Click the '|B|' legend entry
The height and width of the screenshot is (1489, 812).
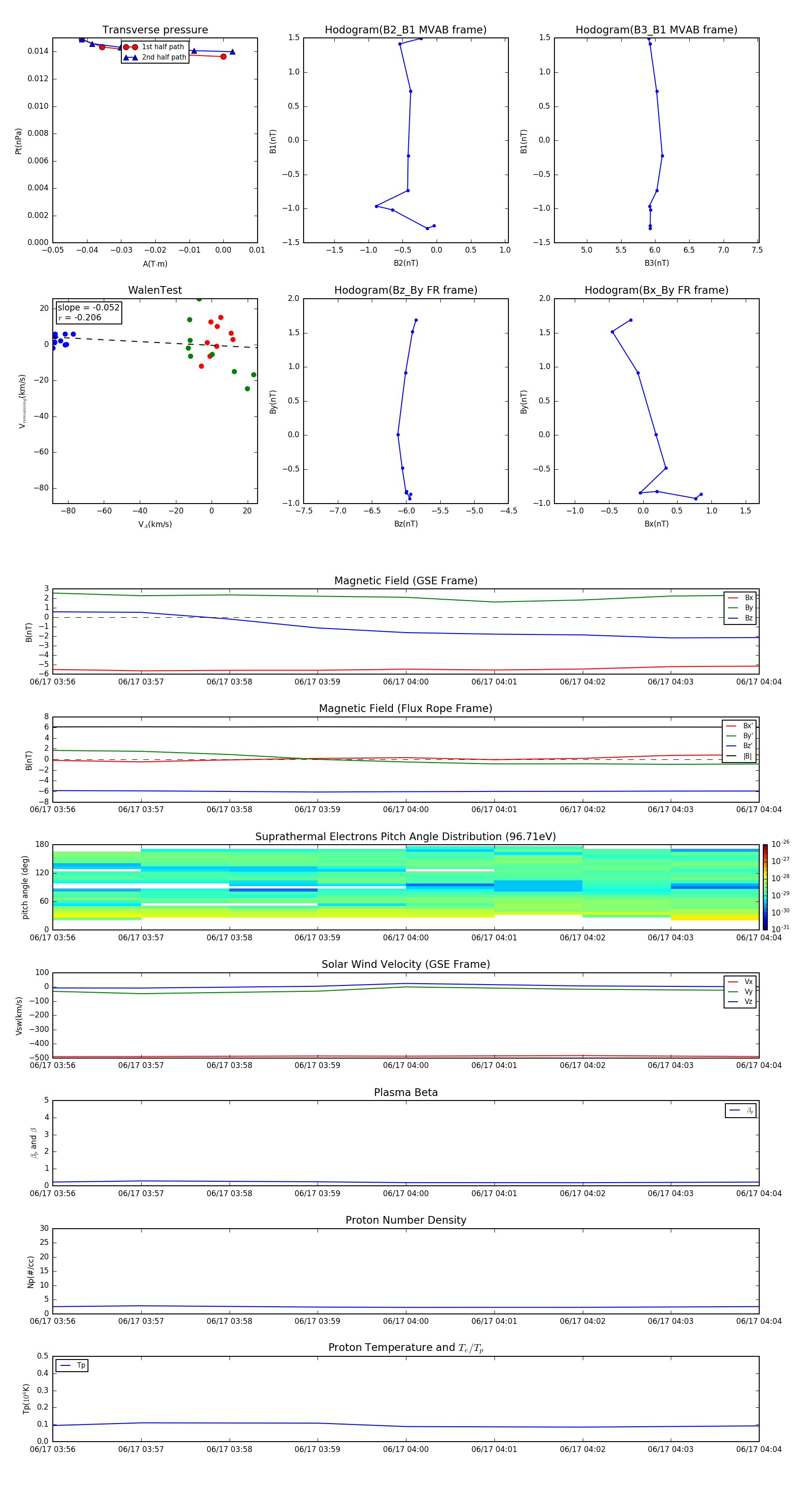740,756
